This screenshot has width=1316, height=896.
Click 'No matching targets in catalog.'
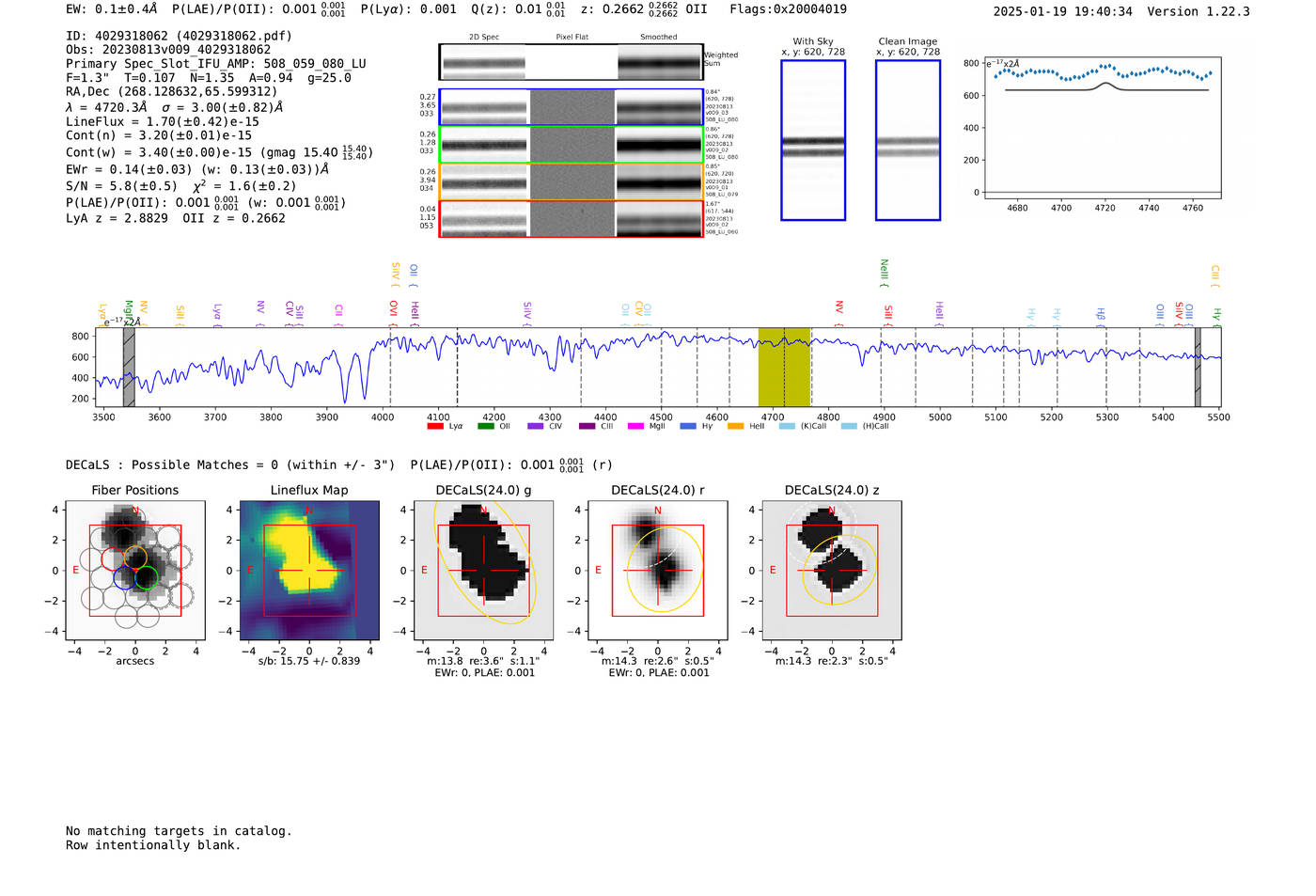point(179,831)
